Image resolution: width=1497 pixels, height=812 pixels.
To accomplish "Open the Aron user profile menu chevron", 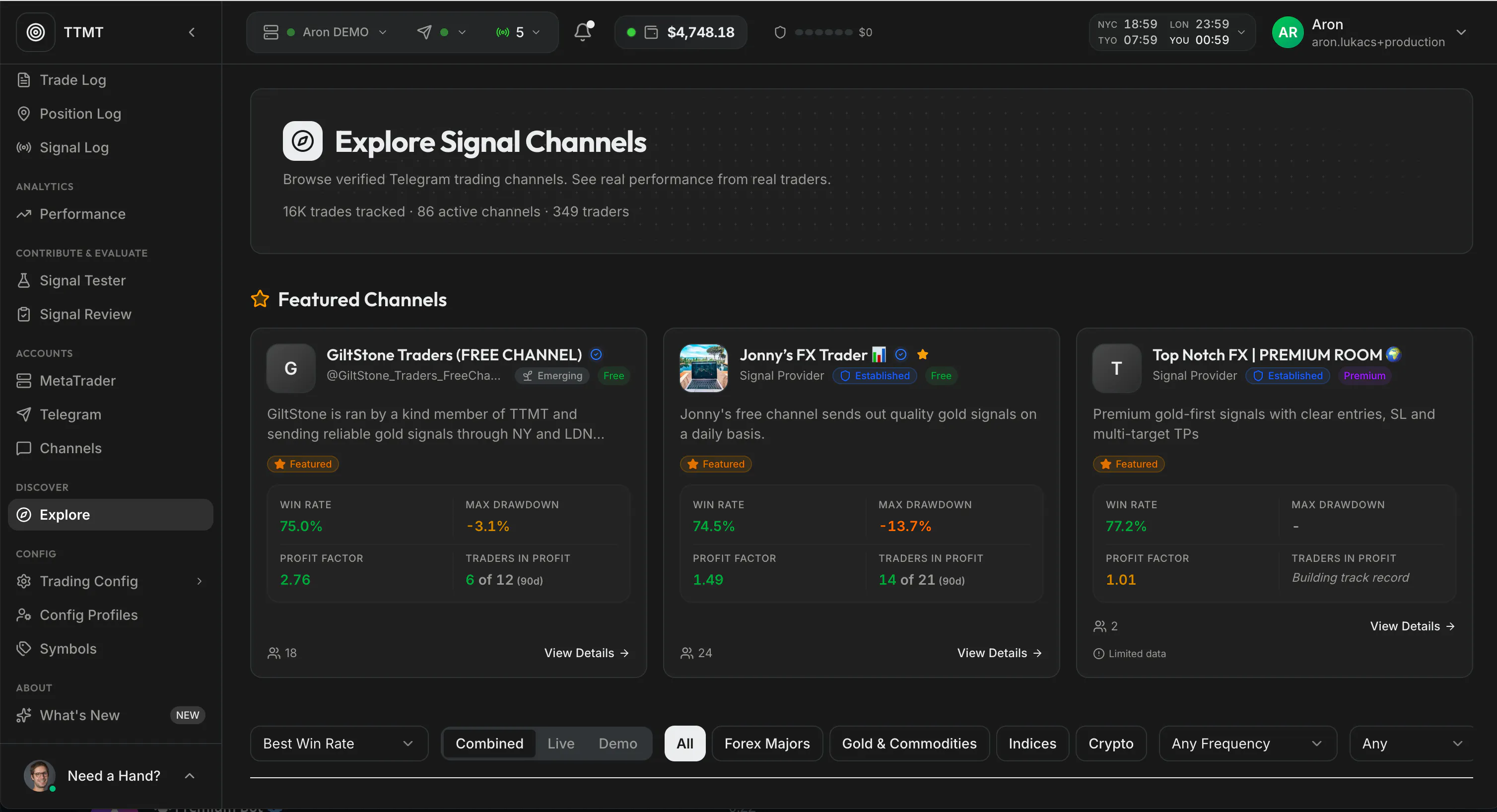I will click(1461, 32).
